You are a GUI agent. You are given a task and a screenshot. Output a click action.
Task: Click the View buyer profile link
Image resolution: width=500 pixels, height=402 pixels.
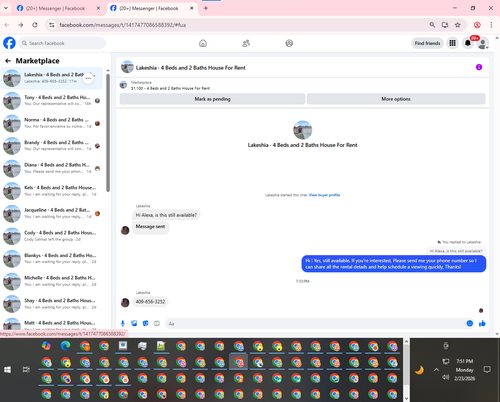[324, 195]
